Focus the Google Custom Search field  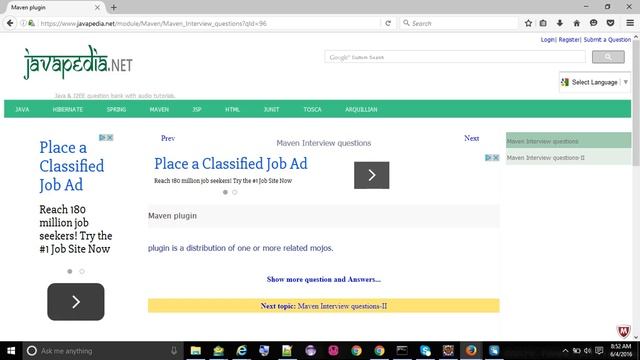point(455,57)
